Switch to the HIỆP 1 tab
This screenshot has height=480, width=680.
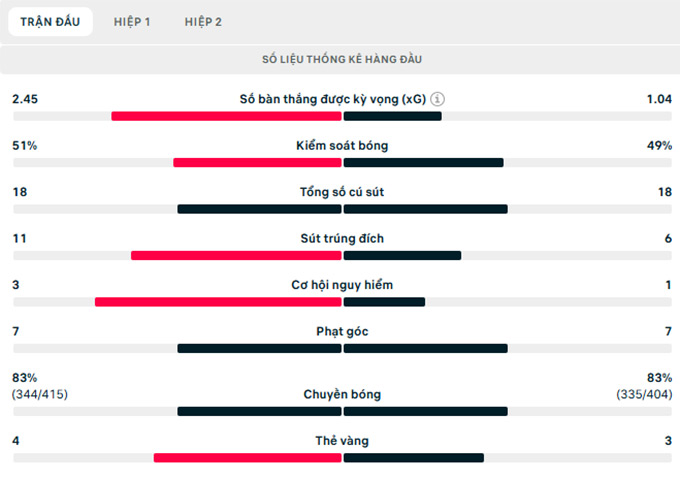point(132,22)
